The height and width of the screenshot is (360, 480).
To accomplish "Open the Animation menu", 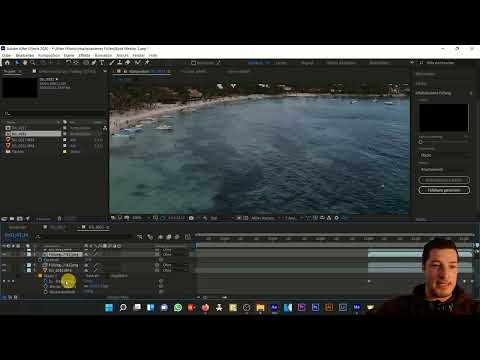I will pyautogui.click(x=103, y=55).
